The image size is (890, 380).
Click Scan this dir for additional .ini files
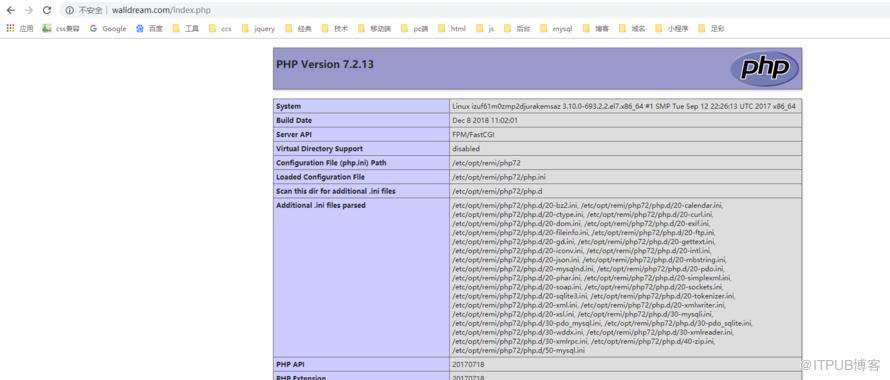pos(335,191)
